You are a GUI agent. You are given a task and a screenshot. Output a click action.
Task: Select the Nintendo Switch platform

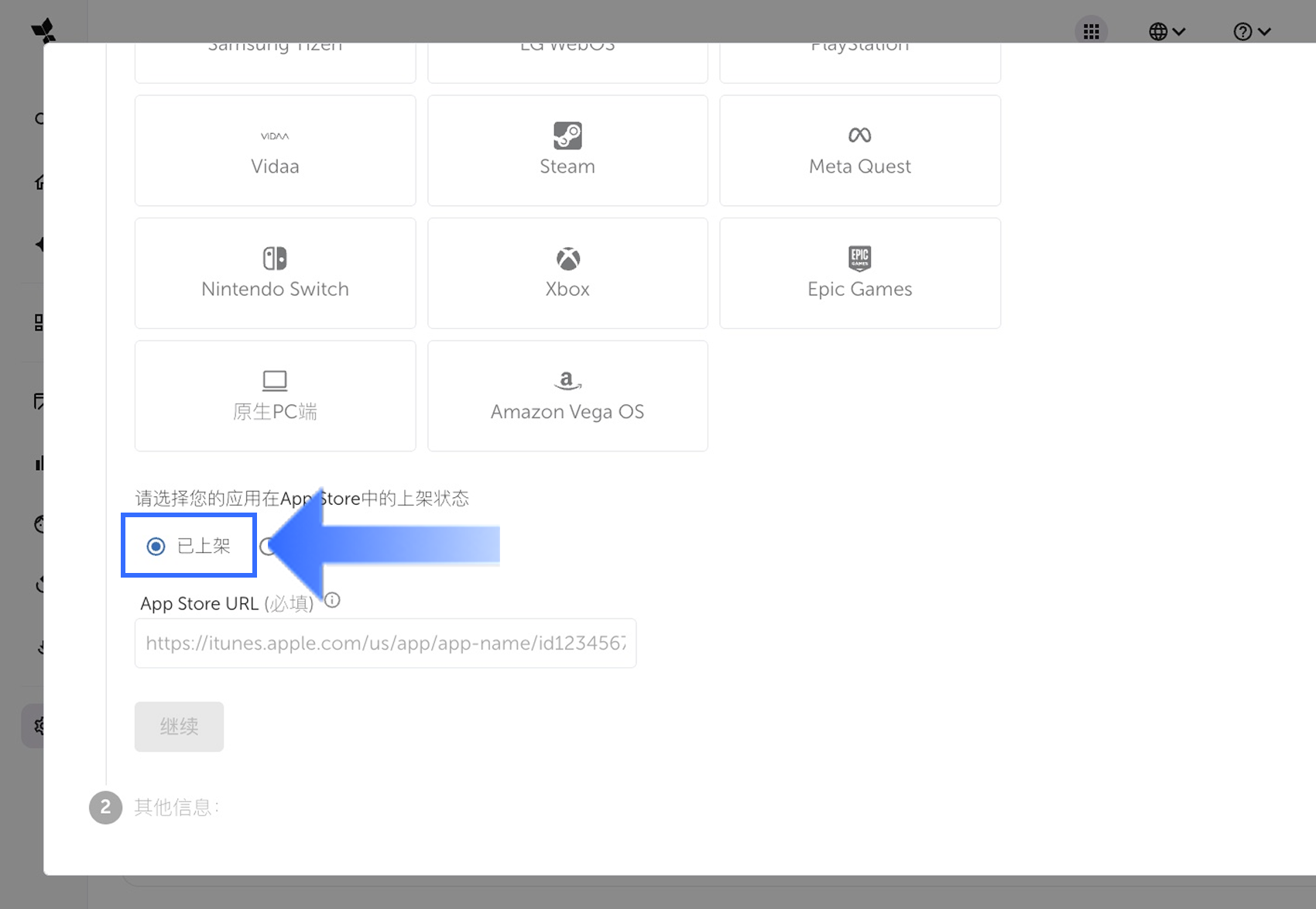click(x=275, y=273)
